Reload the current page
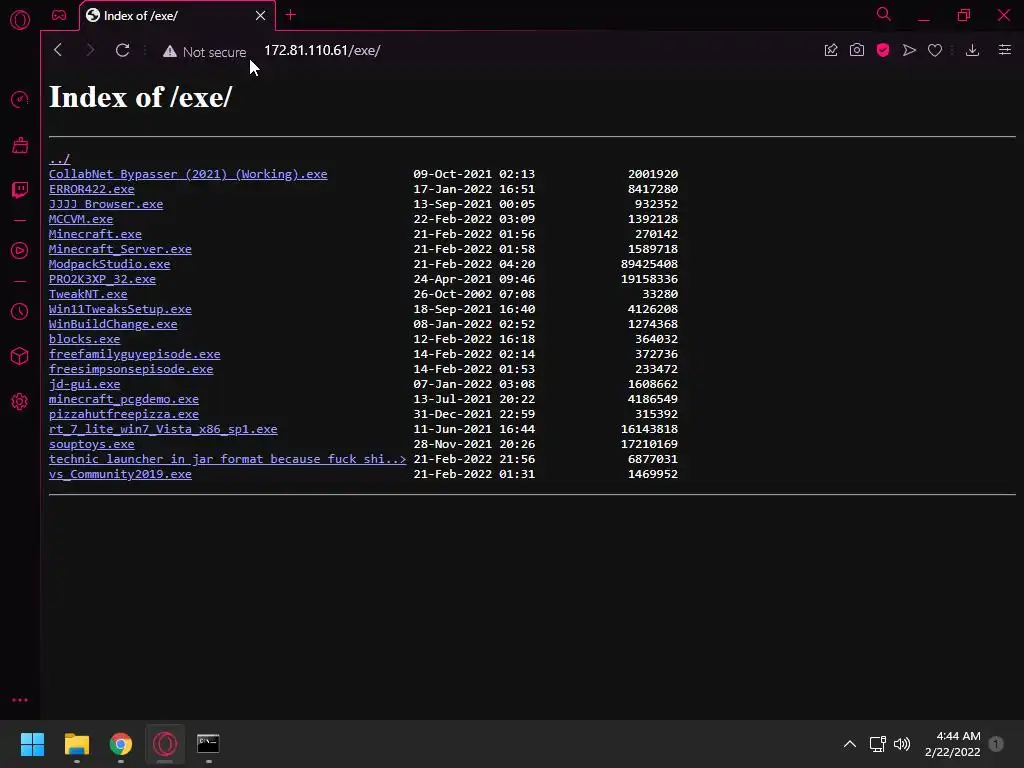This screenshot has width=1024, height=768. (122, 50)
